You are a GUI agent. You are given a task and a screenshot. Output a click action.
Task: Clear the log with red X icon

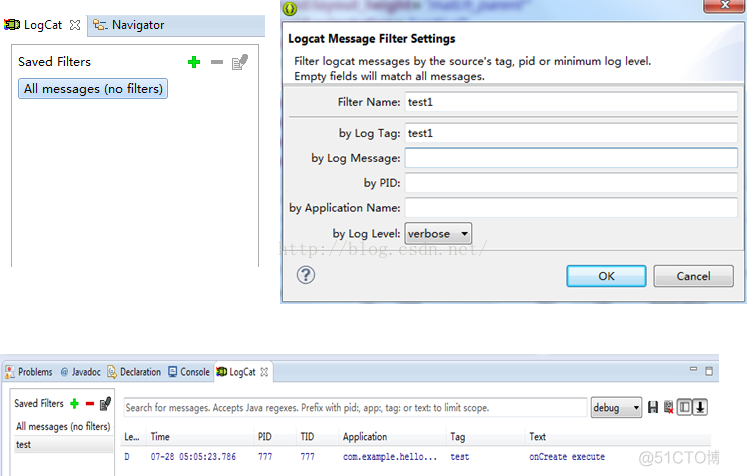[668, 407]
